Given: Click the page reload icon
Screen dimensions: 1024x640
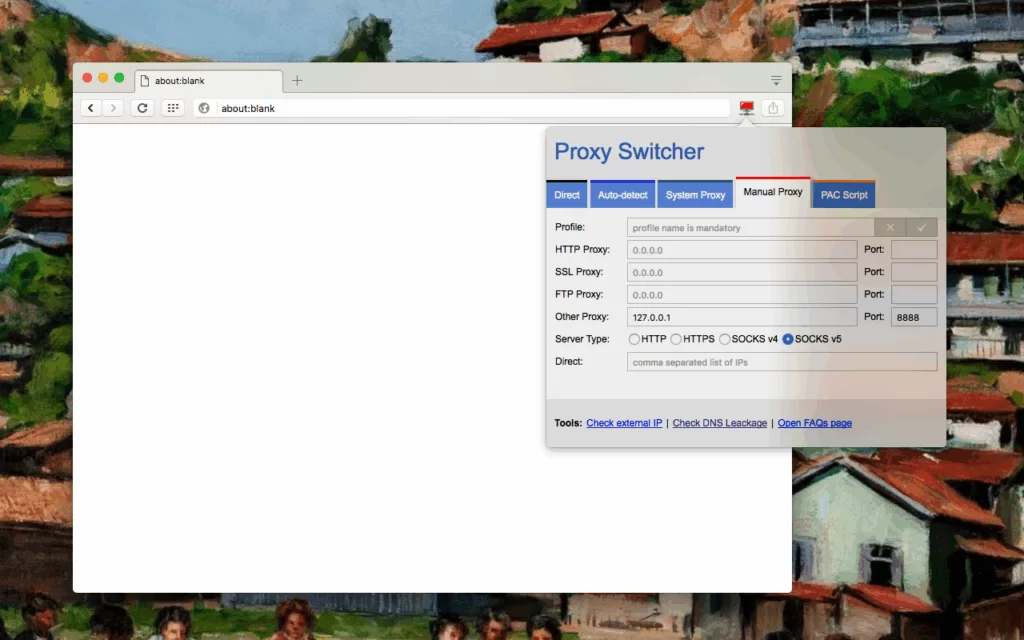Looking at the screenshot, I should click(x=142, y=107).
